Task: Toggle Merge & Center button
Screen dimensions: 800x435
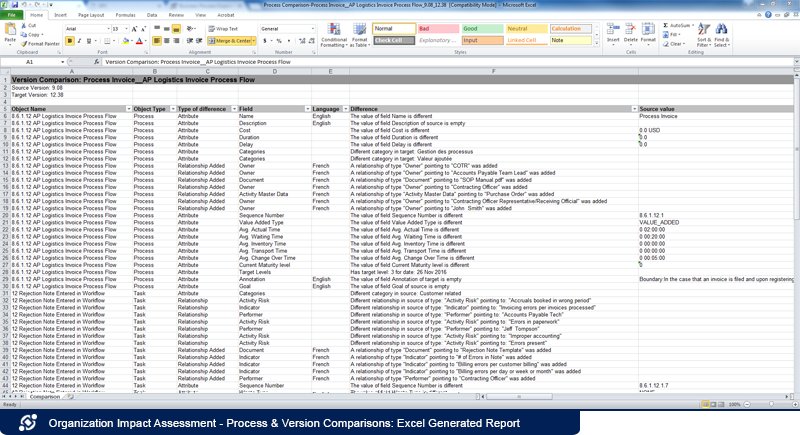Action: click(234, 41)
